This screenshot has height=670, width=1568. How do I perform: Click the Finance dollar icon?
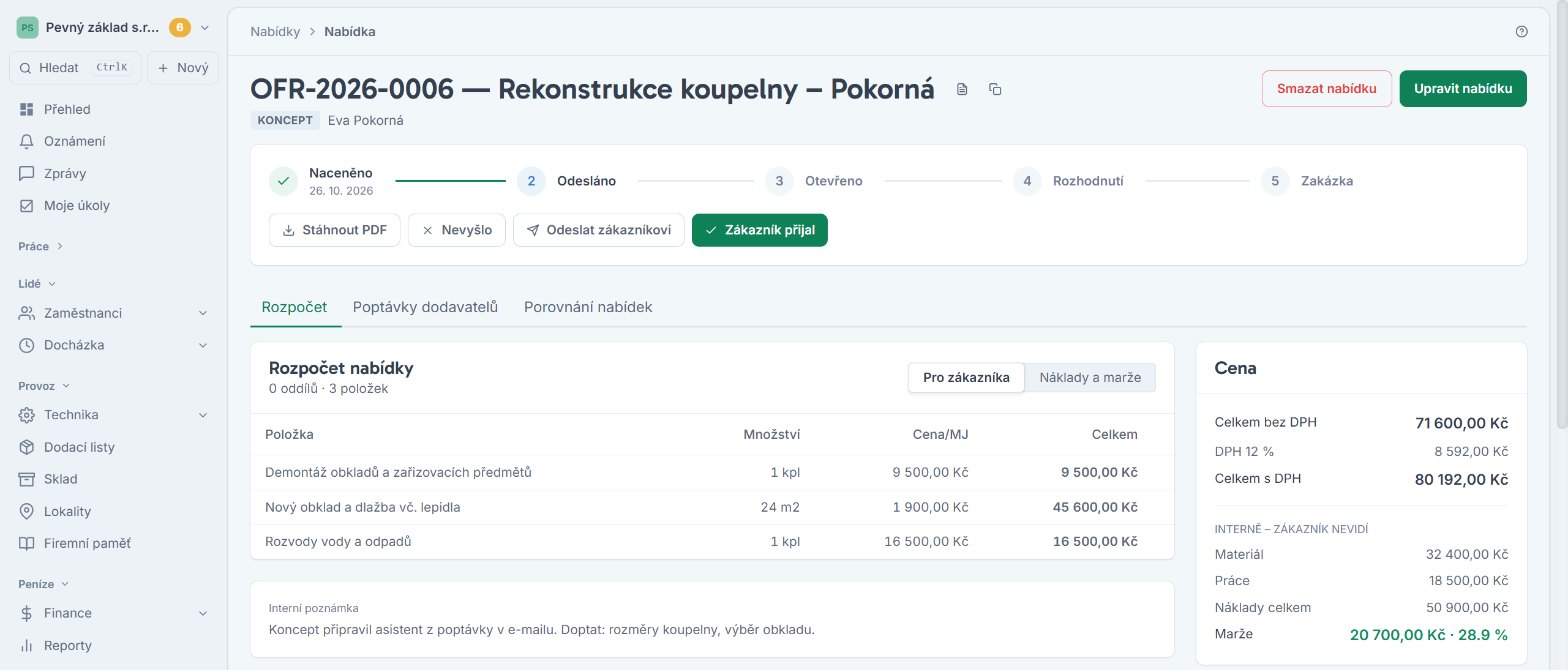pos(27,613)
